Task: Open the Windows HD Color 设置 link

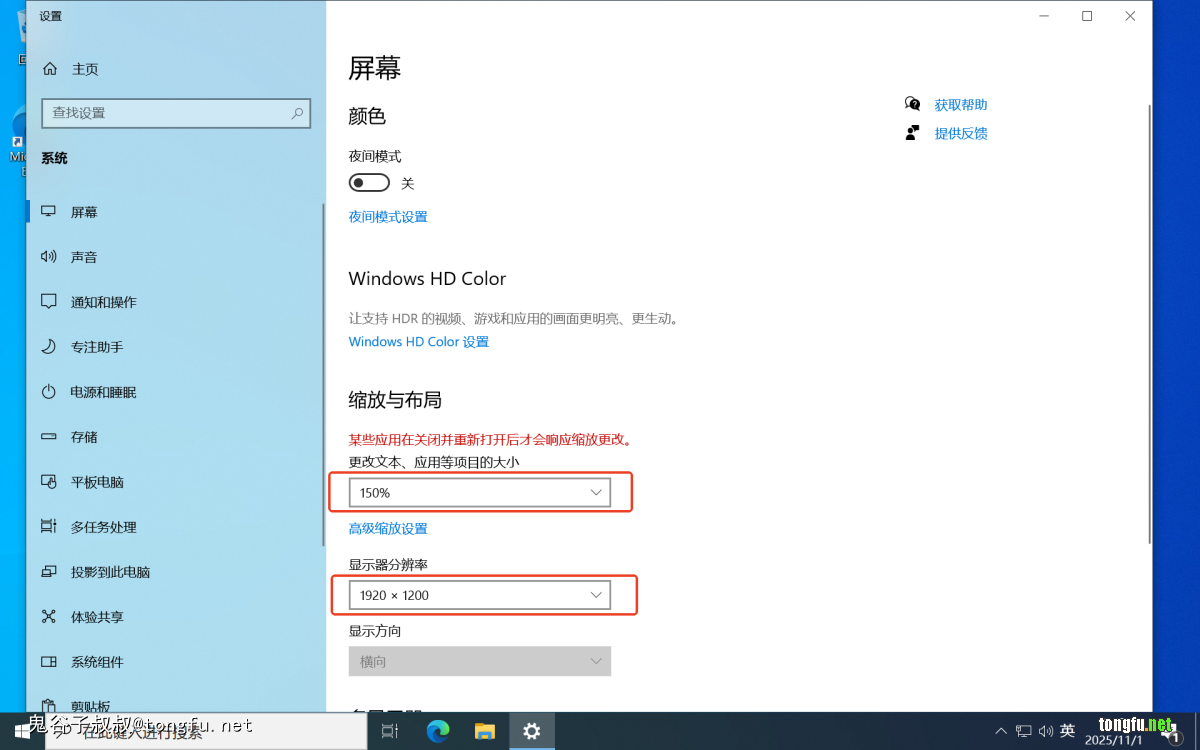Action: tap(418, 342)
